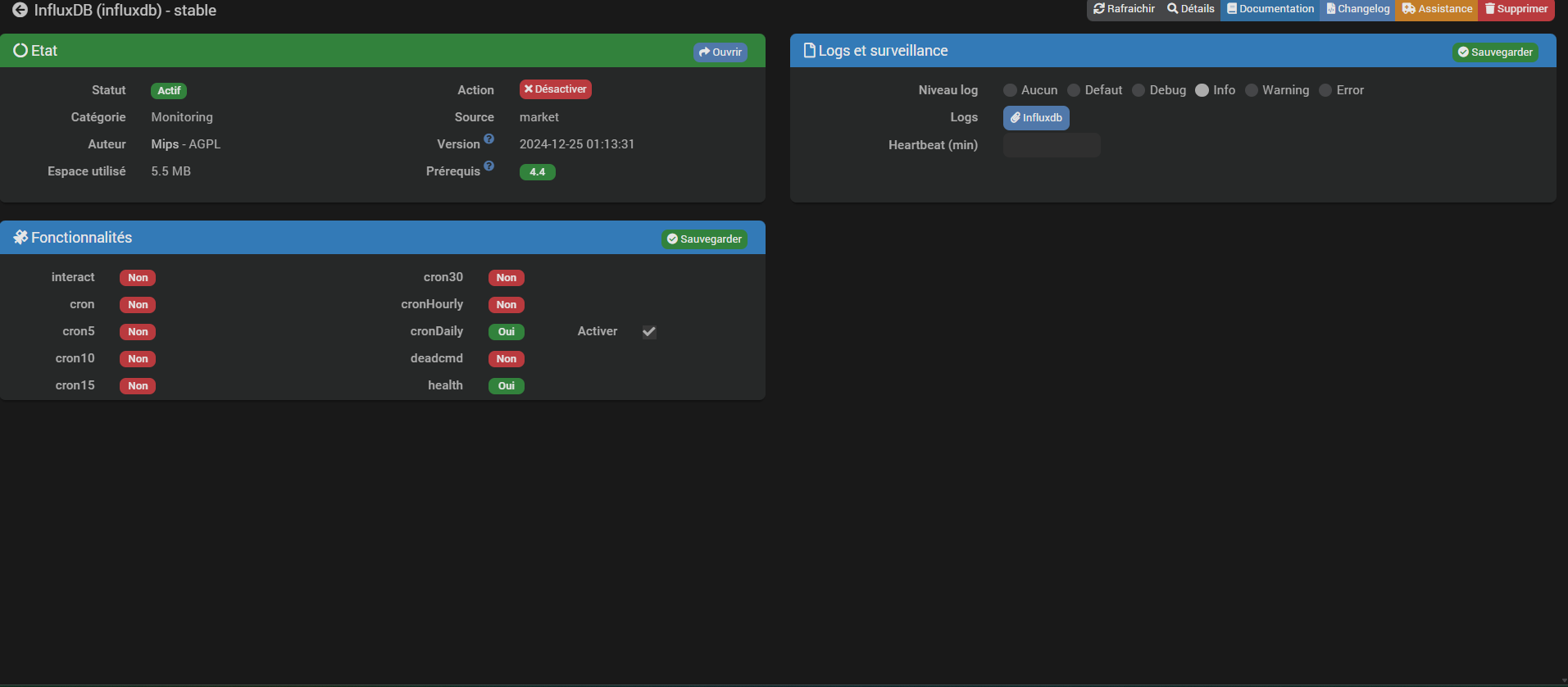1568x687 pixels.
Task: Click the Non badge for cronHourly
Action: tap(507, 305)
